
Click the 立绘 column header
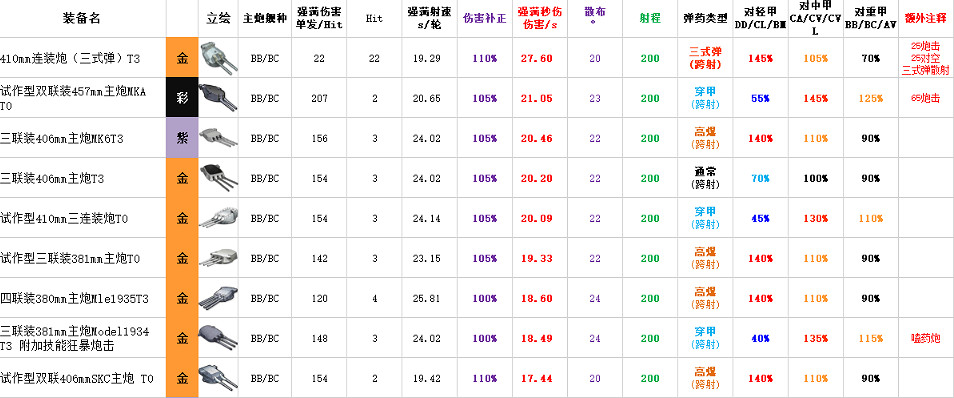218,18
